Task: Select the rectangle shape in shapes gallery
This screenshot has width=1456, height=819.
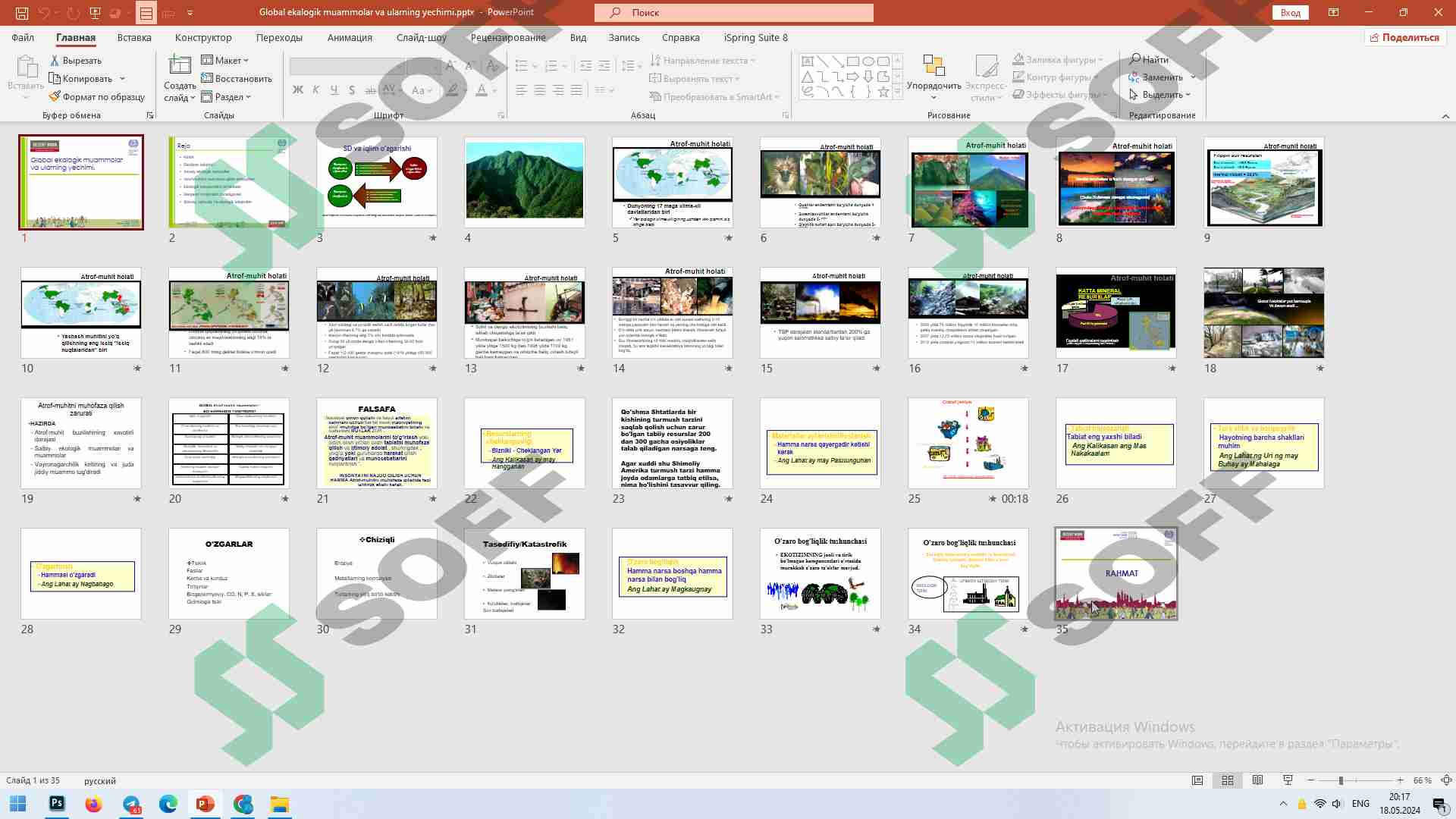Action: (853, 61)
